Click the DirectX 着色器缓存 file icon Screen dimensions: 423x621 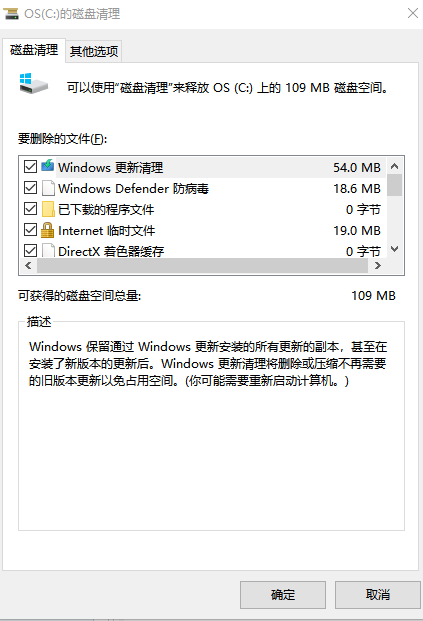[48, 251]
